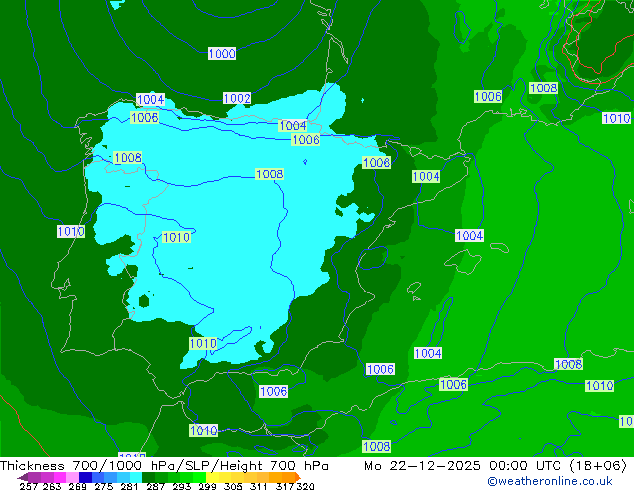This screenshot has height=490, width=634.
Task: Click the light pink swatch in the legend
Action: click(72, 477)
